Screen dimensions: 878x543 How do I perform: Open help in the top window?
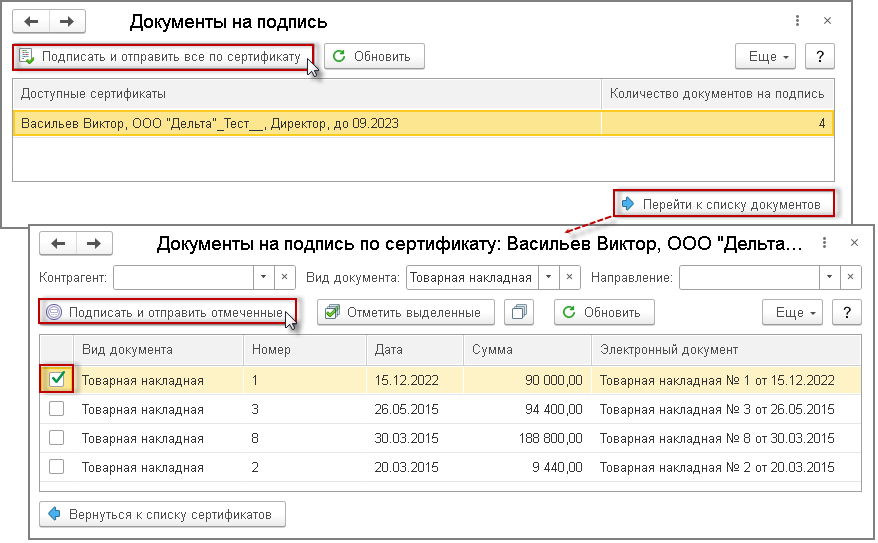click(820, 57)
